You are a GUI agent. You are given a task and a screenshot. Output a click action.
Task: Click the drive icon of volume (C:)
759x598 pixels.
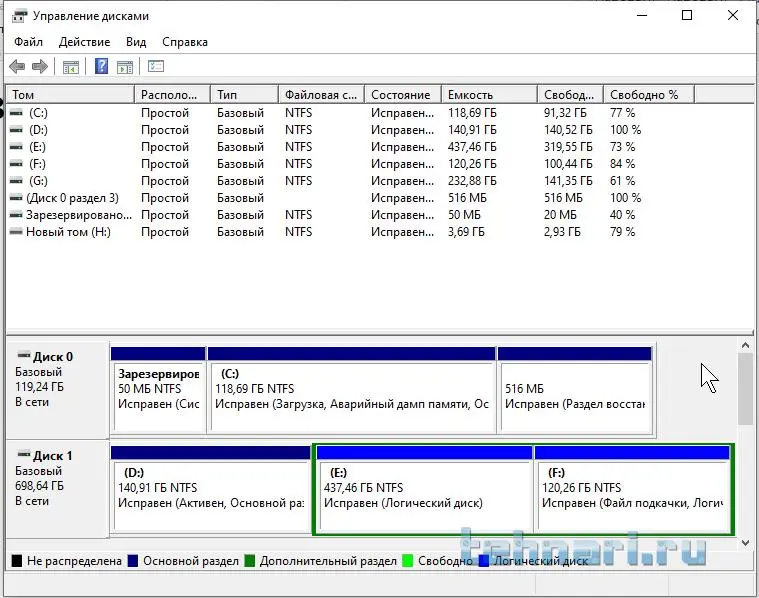[16, 113]
